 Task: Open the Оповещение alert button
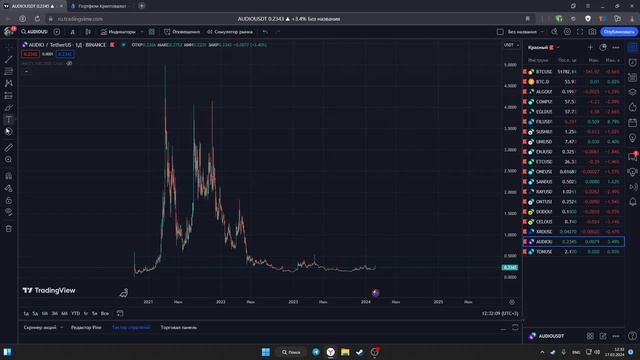pos(182,32)
